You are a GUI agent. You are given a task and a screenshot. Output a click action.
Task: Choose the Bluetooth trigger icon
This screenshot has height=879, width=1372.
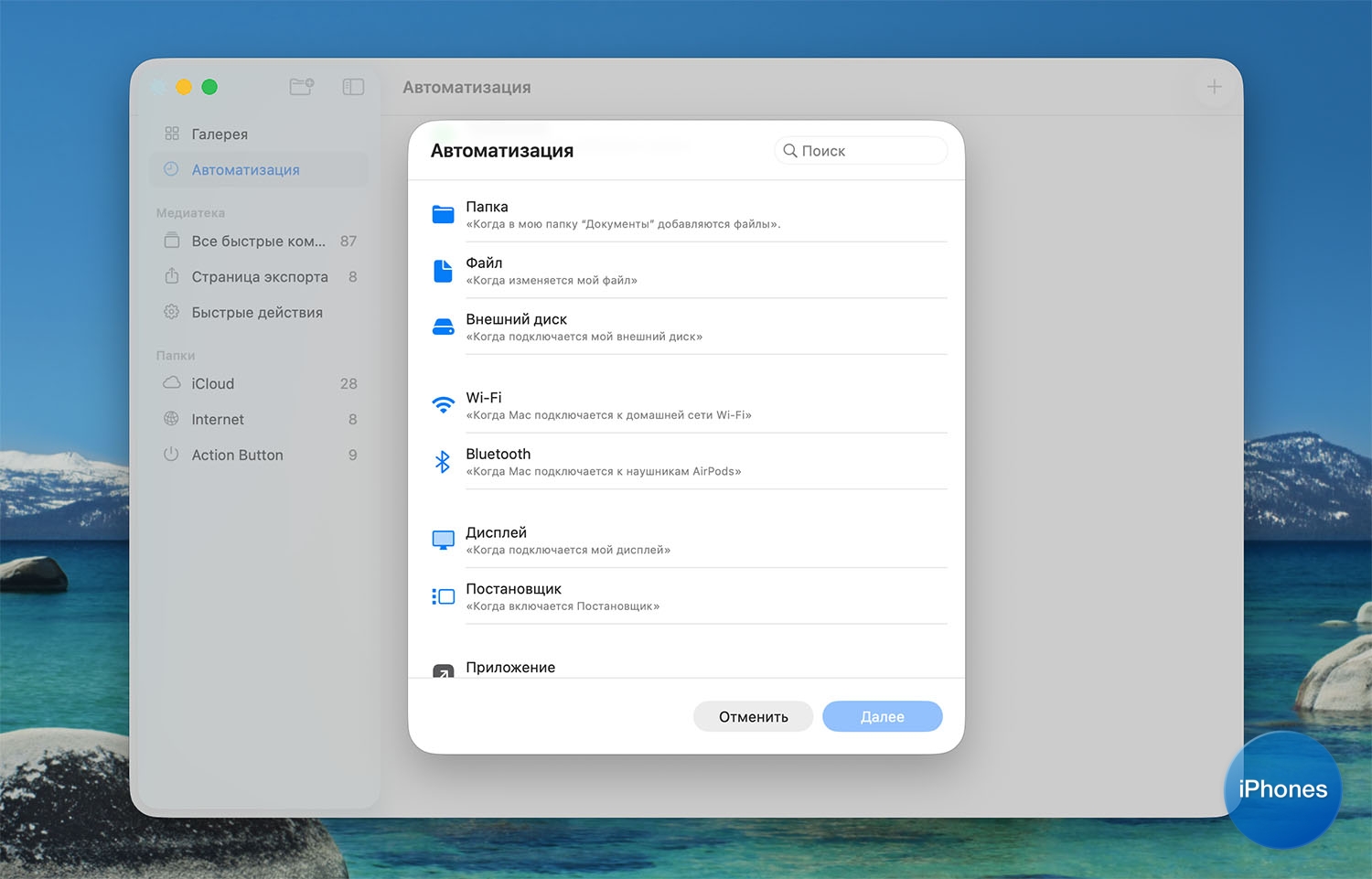(443, 462)
